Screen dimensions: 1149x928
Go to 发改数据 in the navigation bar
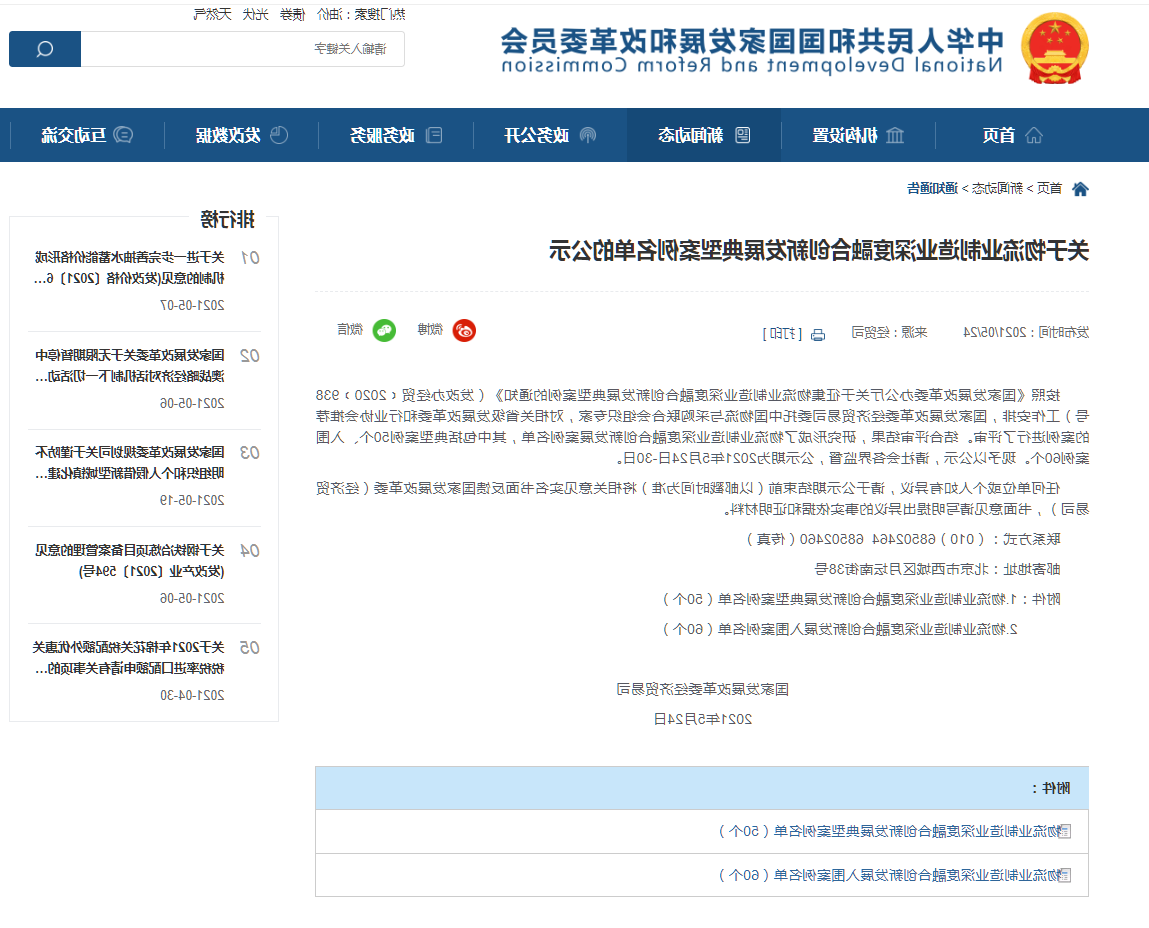(x=241, y=135)
